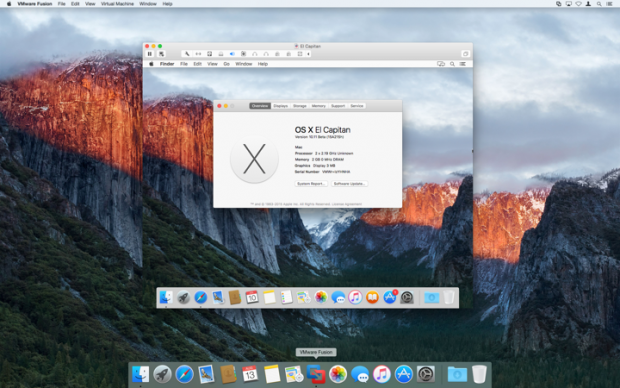Click the Software Update button

pyautogui.click(x=349, y=184)
